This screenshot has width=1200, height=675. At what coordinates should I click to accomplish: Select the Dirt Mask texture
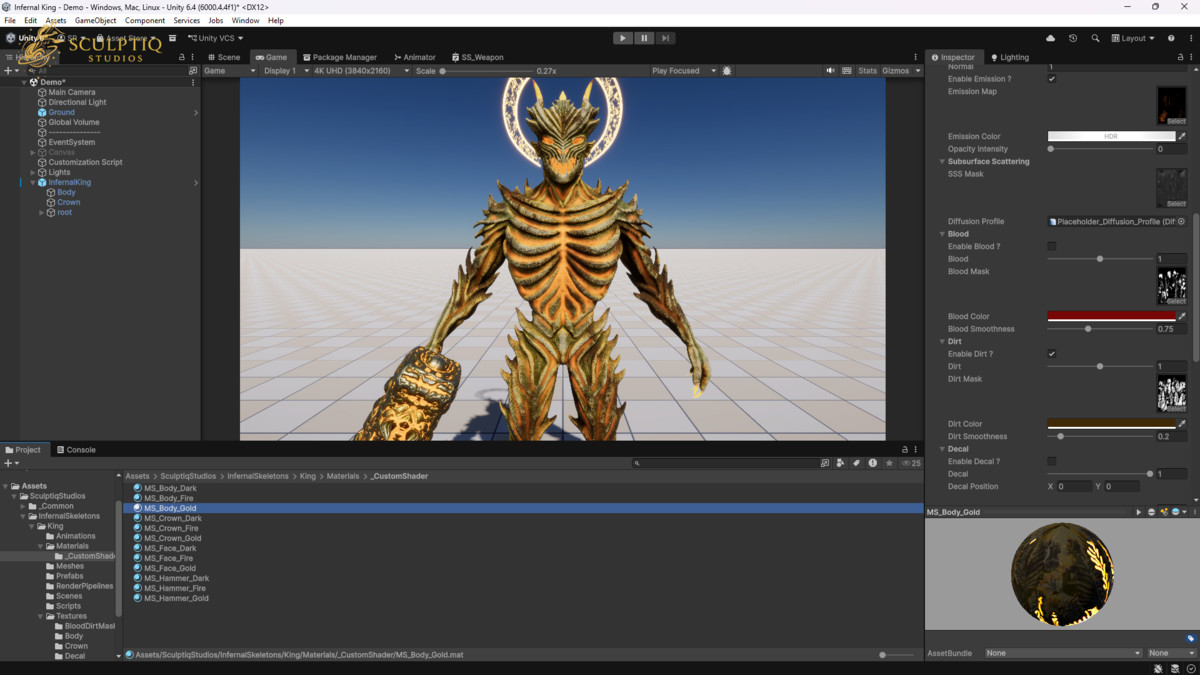click(x=1171, y=393)
